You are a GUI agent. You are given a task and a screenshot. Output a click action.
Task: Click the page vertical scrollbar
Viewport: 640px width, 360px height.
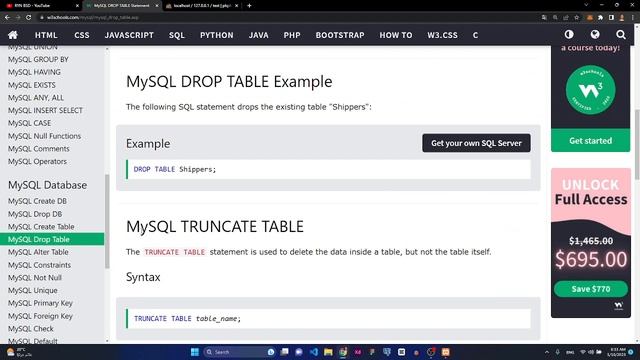point(637,145)
